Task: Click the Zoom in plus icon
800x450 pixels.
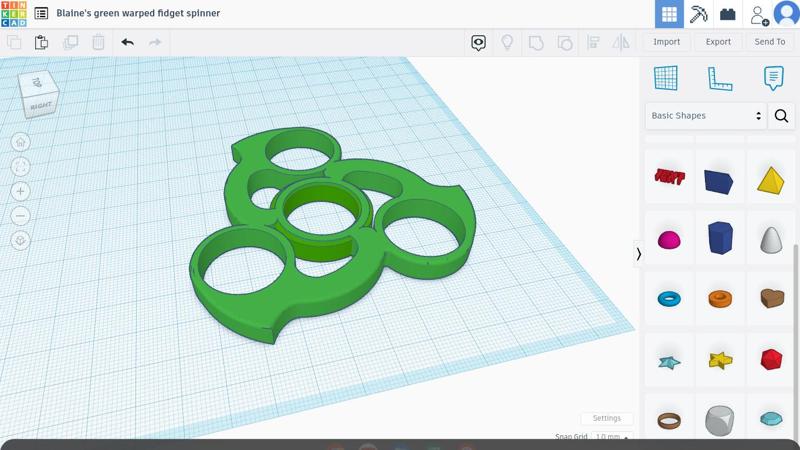Action: click(x=20, y=191)
